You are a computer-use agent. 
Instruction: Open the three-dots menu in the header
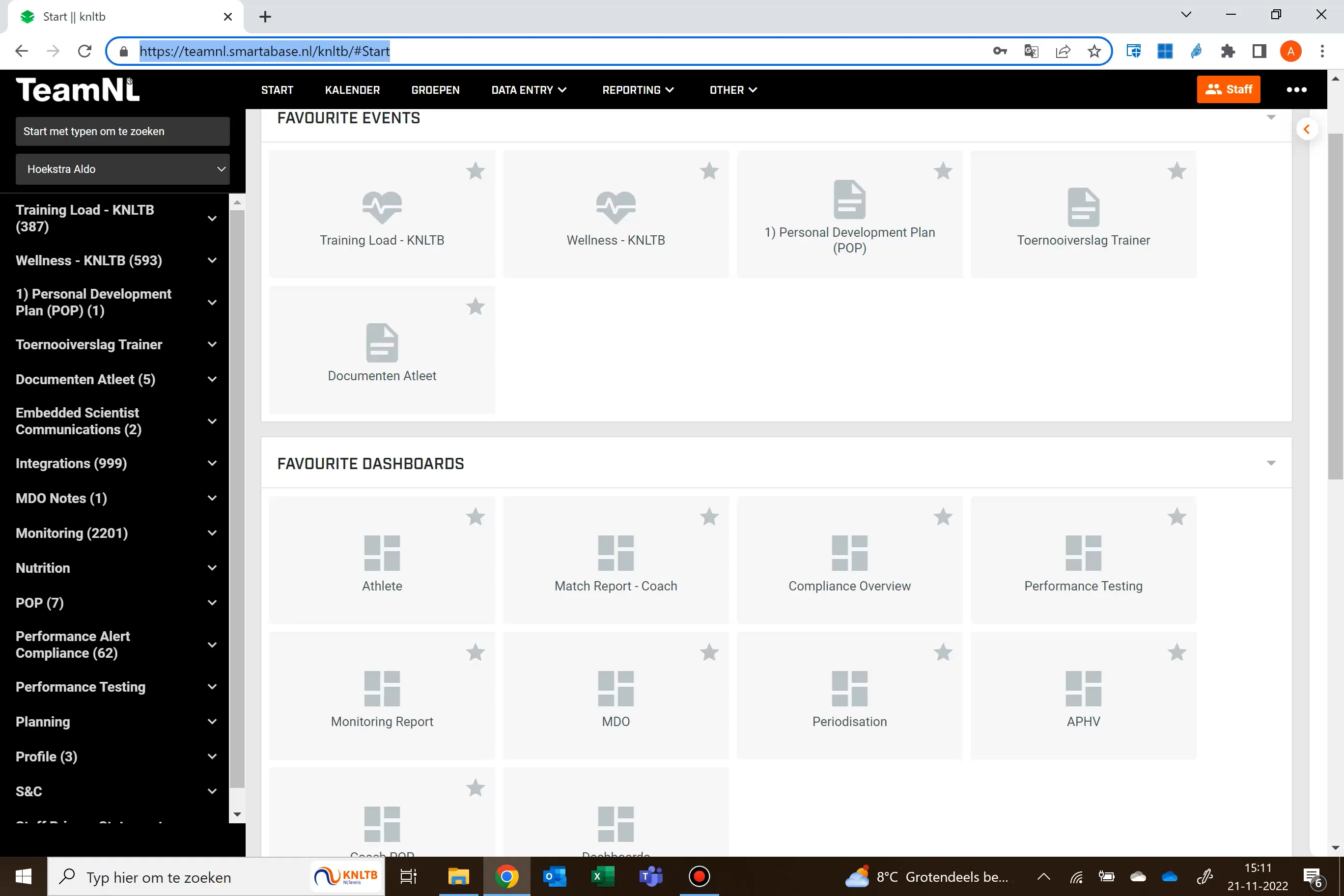coord(1296,90)
